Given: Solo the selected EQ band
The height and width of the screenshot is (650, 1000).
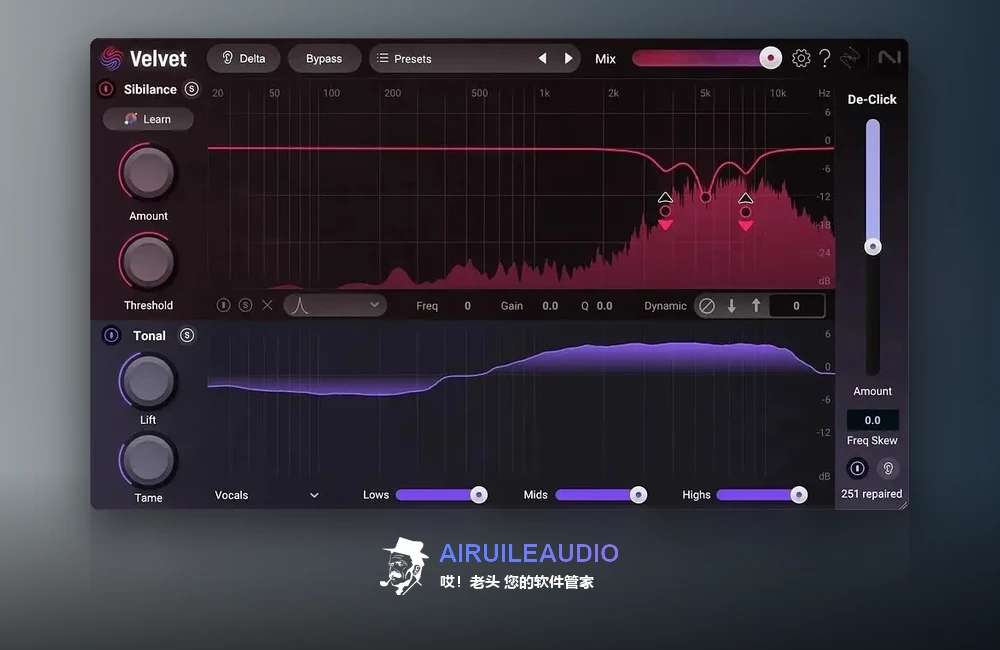Looking at the screenshot, I should [245, 306].
